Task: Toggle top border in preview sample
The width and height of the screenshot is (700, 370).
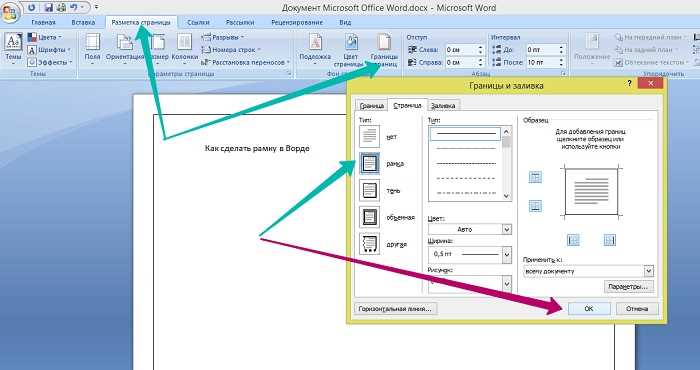Action: [535, 177]
